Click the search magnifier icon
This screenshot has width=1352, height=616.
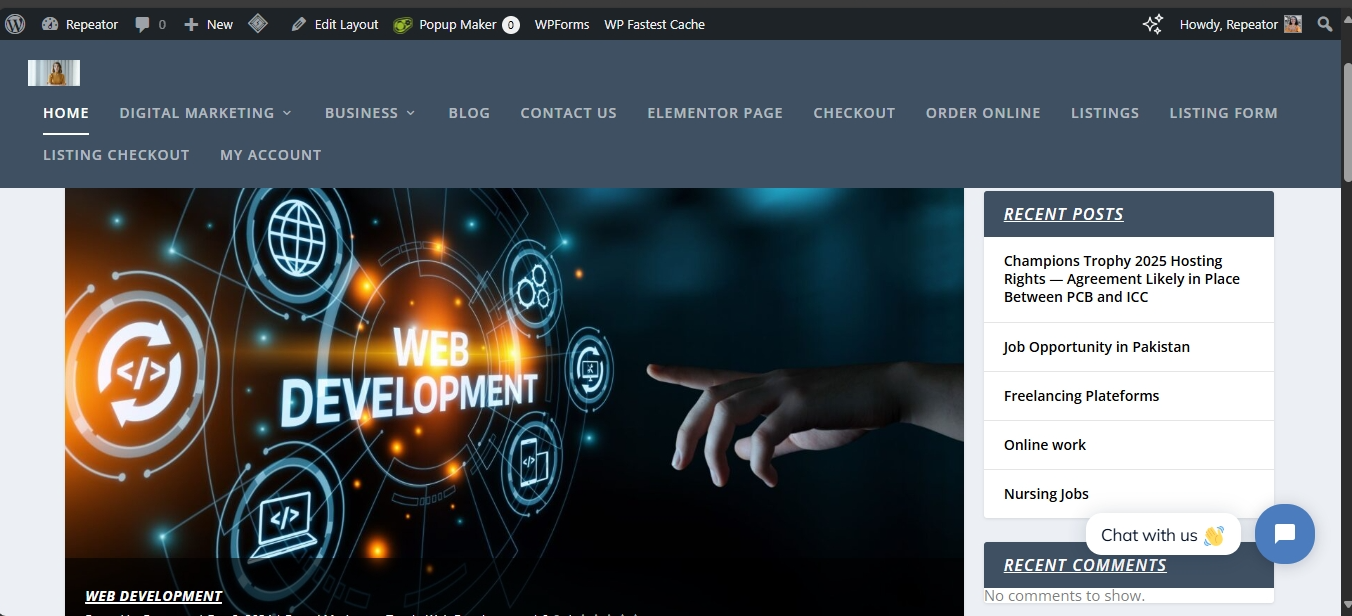point(1325,24)
